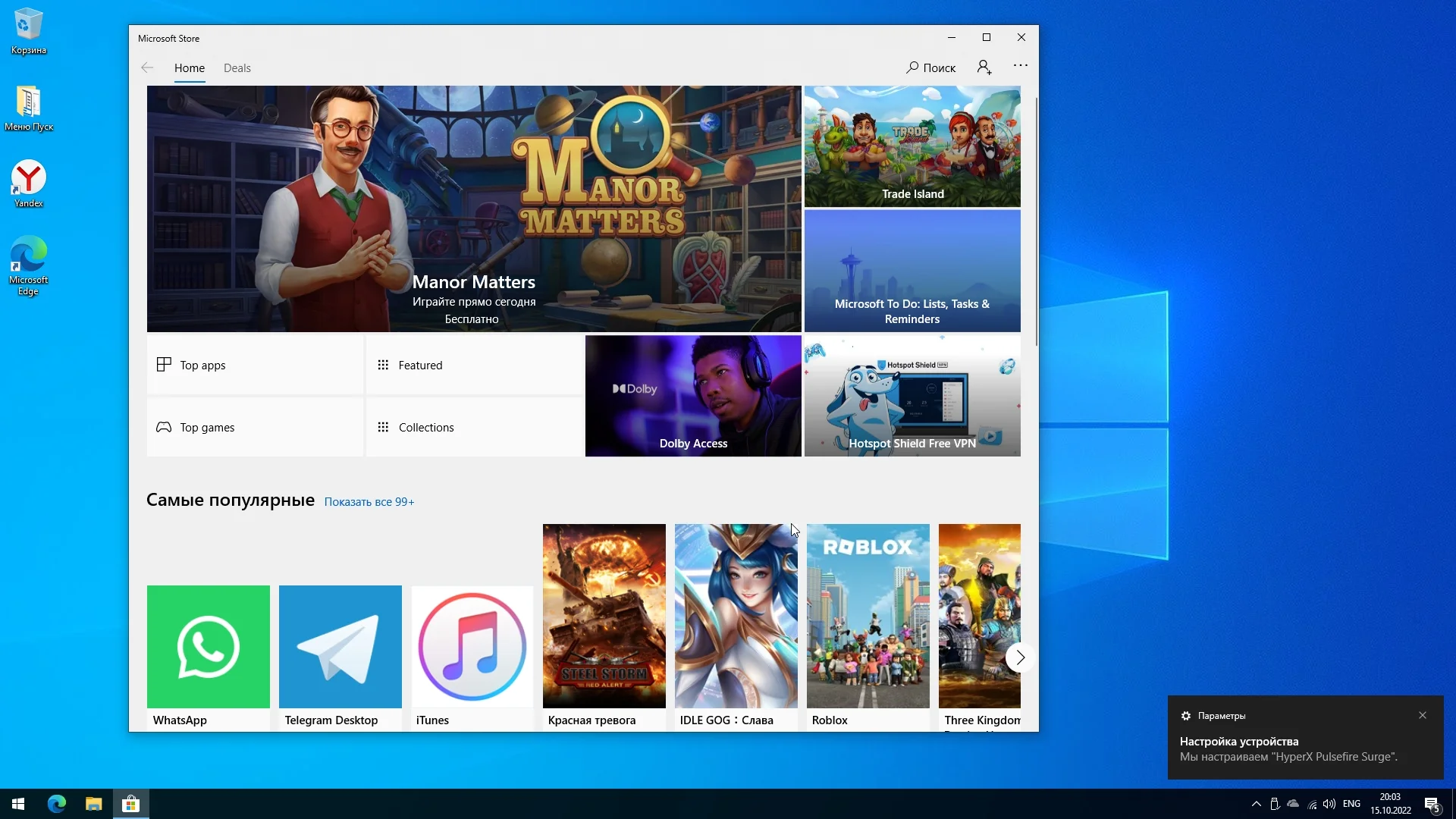Open Top apps category
The height and width of the screenshot is (819, 1456).
[255, 365]
